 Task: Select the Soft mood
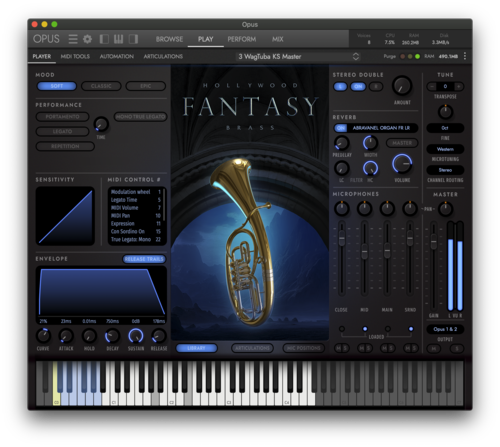pyautogui.click(x=57, y=86)
